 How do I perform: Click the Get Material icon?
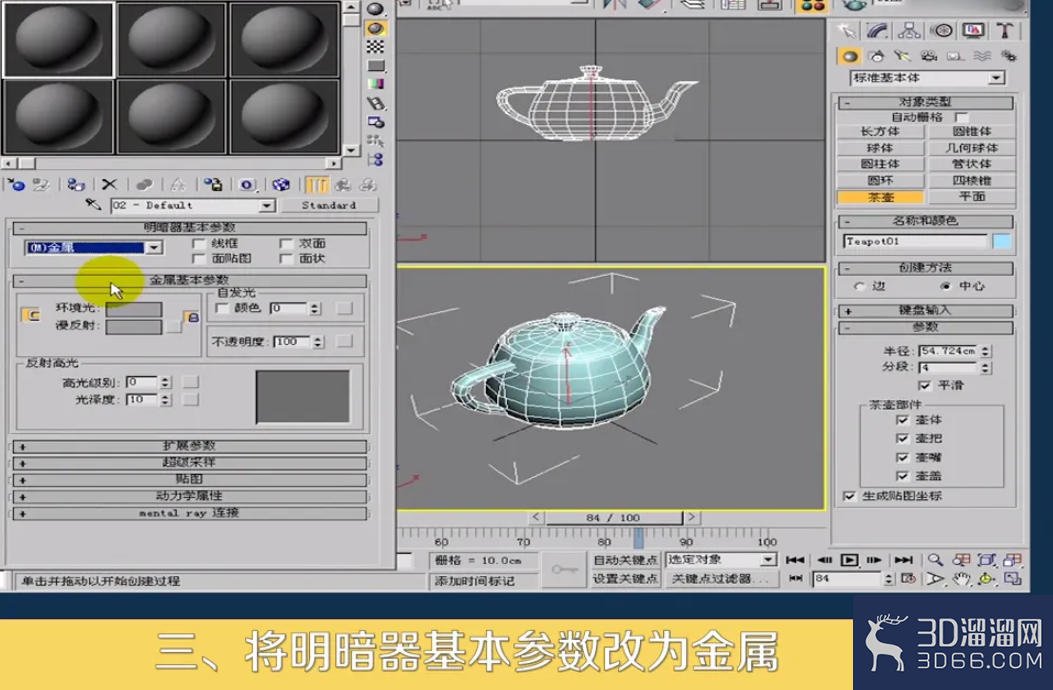pyautogui.click(x=16, y=185)
